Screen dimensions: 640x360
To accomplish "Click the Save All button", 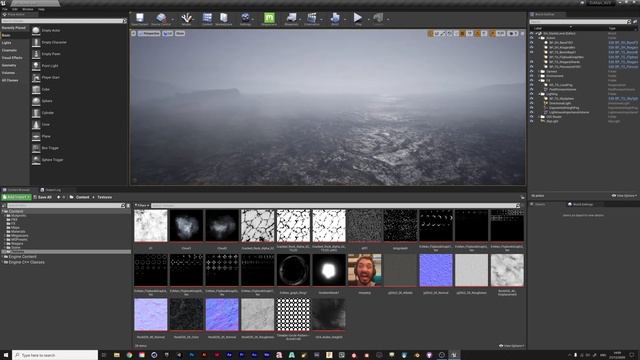I will (x=42, y=197).
